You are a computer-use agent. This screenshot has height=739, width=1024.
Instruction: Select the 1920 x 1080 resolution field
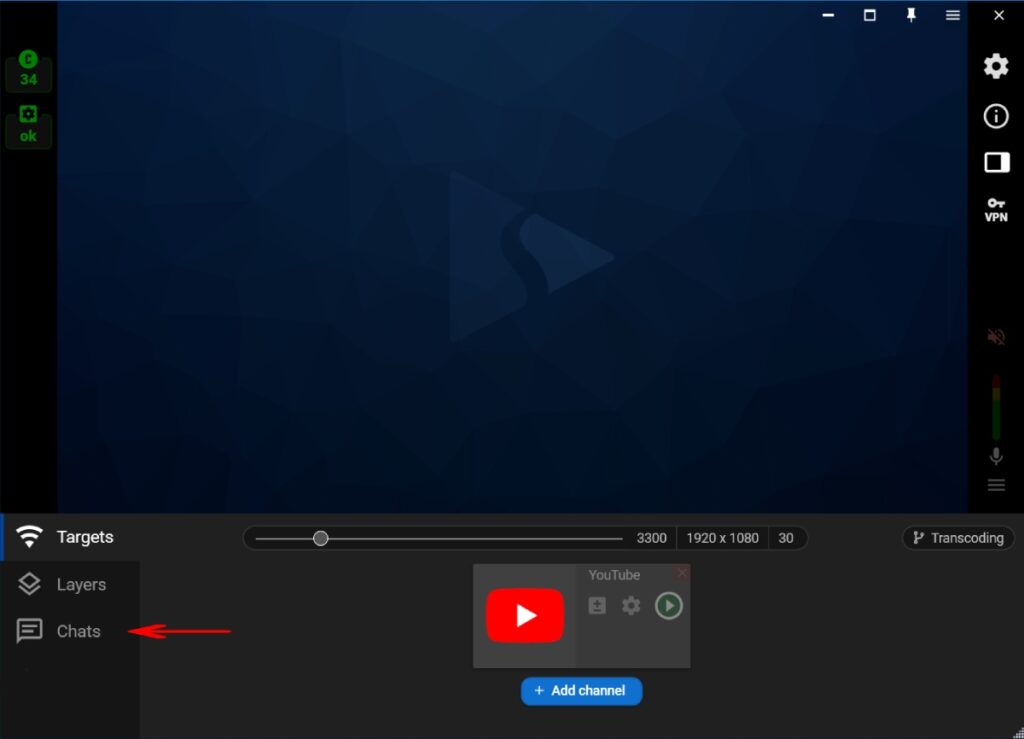[722, 538]
